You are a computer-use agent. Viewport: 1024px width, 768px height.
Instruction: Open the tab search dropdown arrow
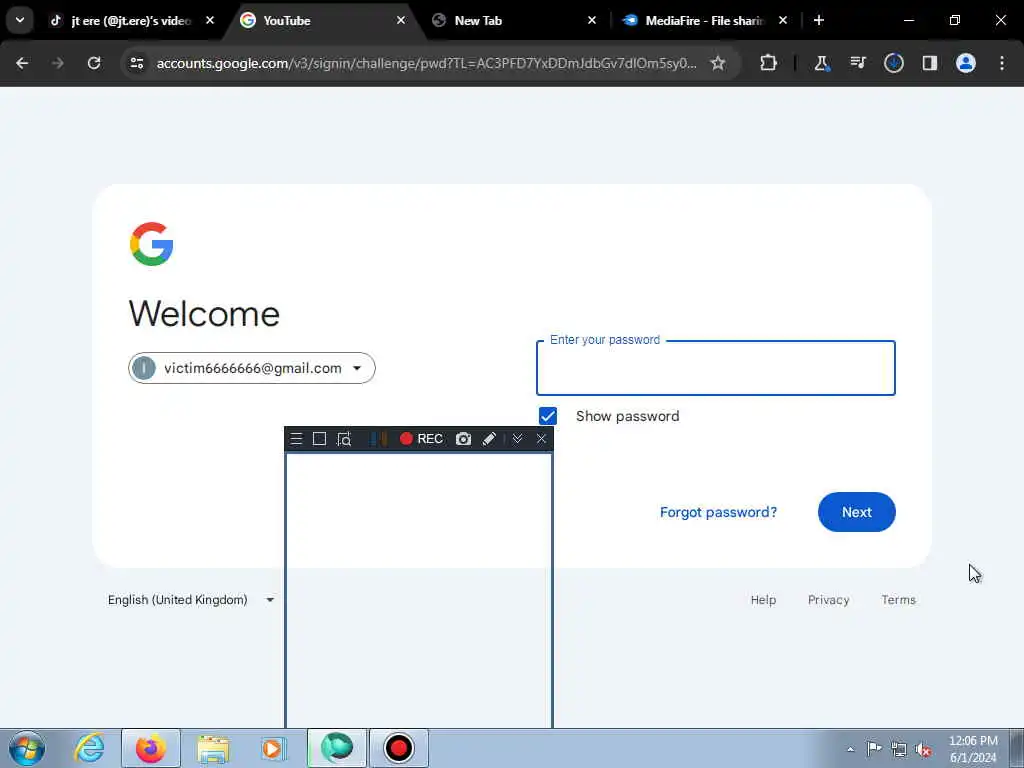[x=20, y=20]
